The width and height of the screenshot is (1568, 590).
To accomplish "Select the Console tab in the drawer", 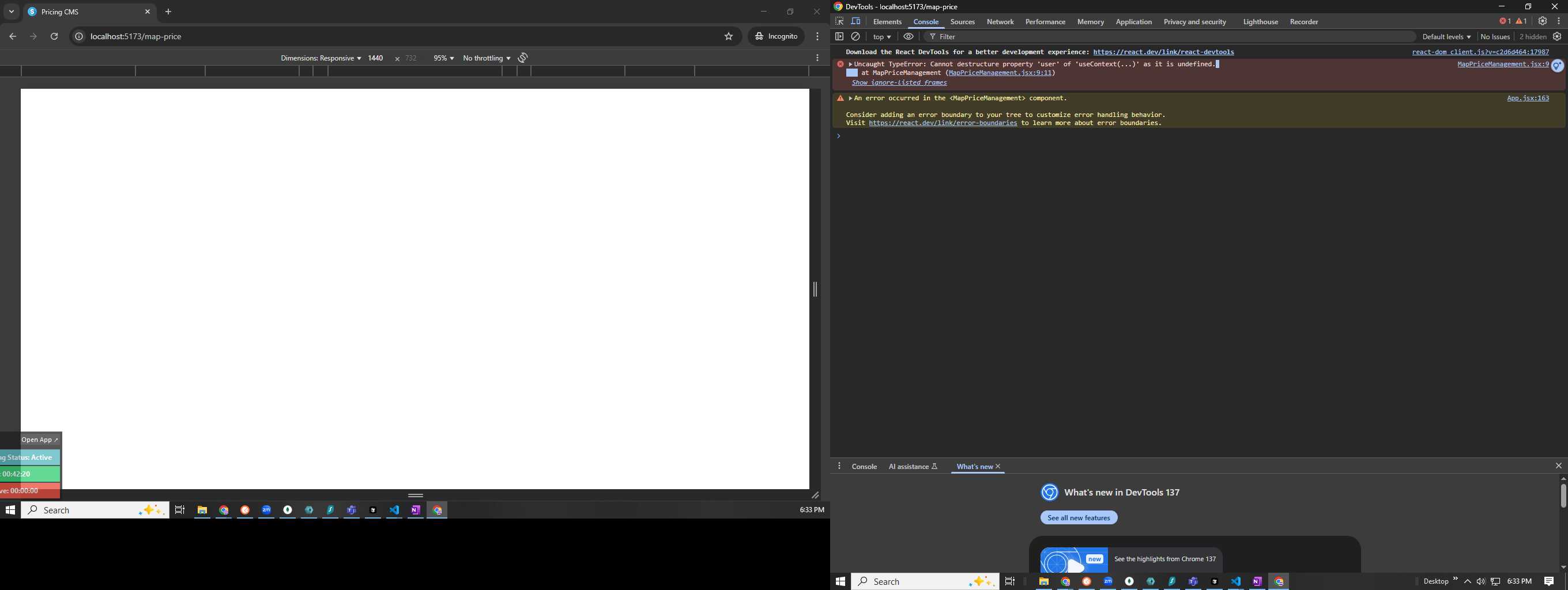I will tap(864, 467).
